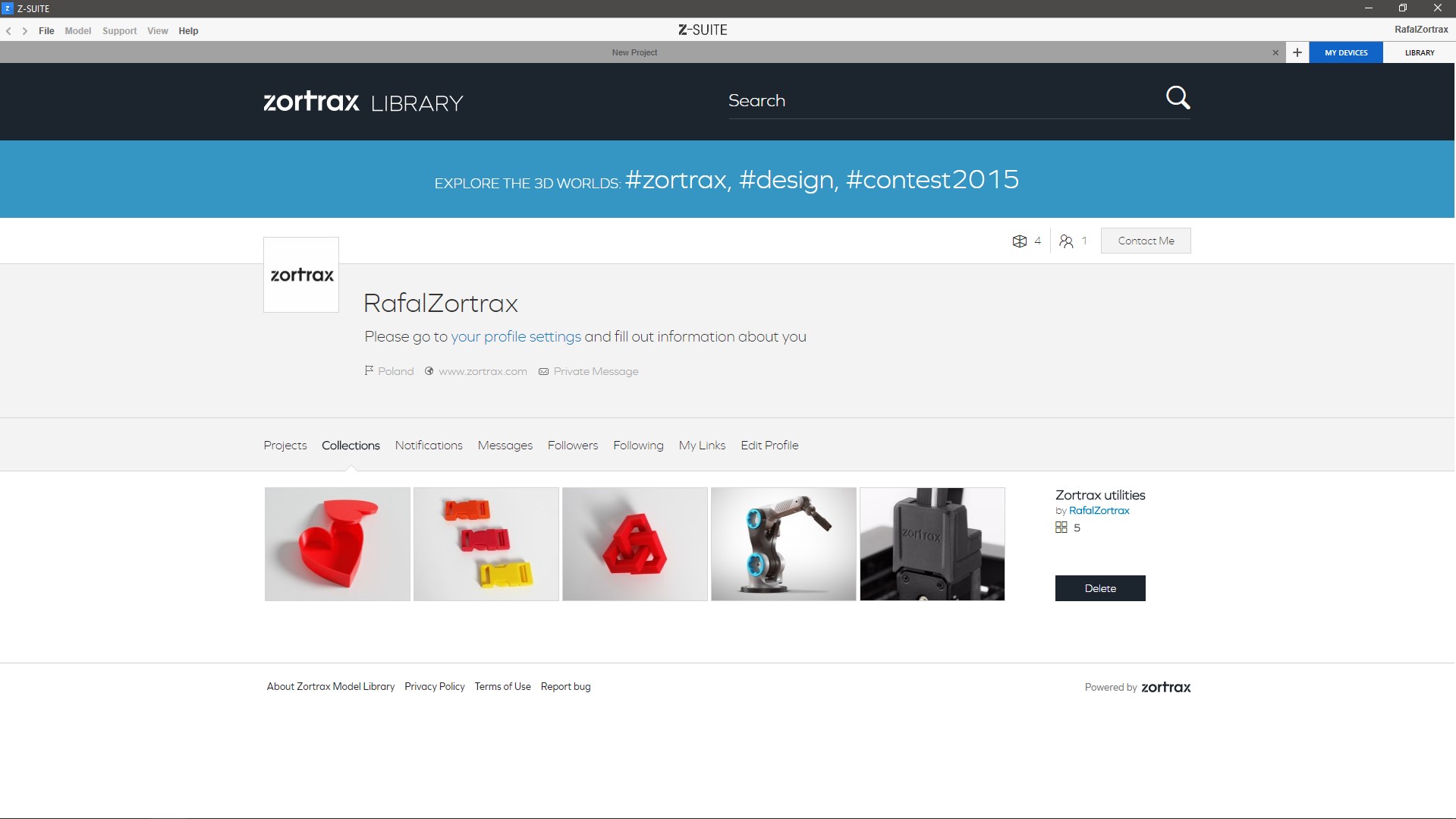
Task: Click the search magnifier icon
Action: tap(1178, 98)
